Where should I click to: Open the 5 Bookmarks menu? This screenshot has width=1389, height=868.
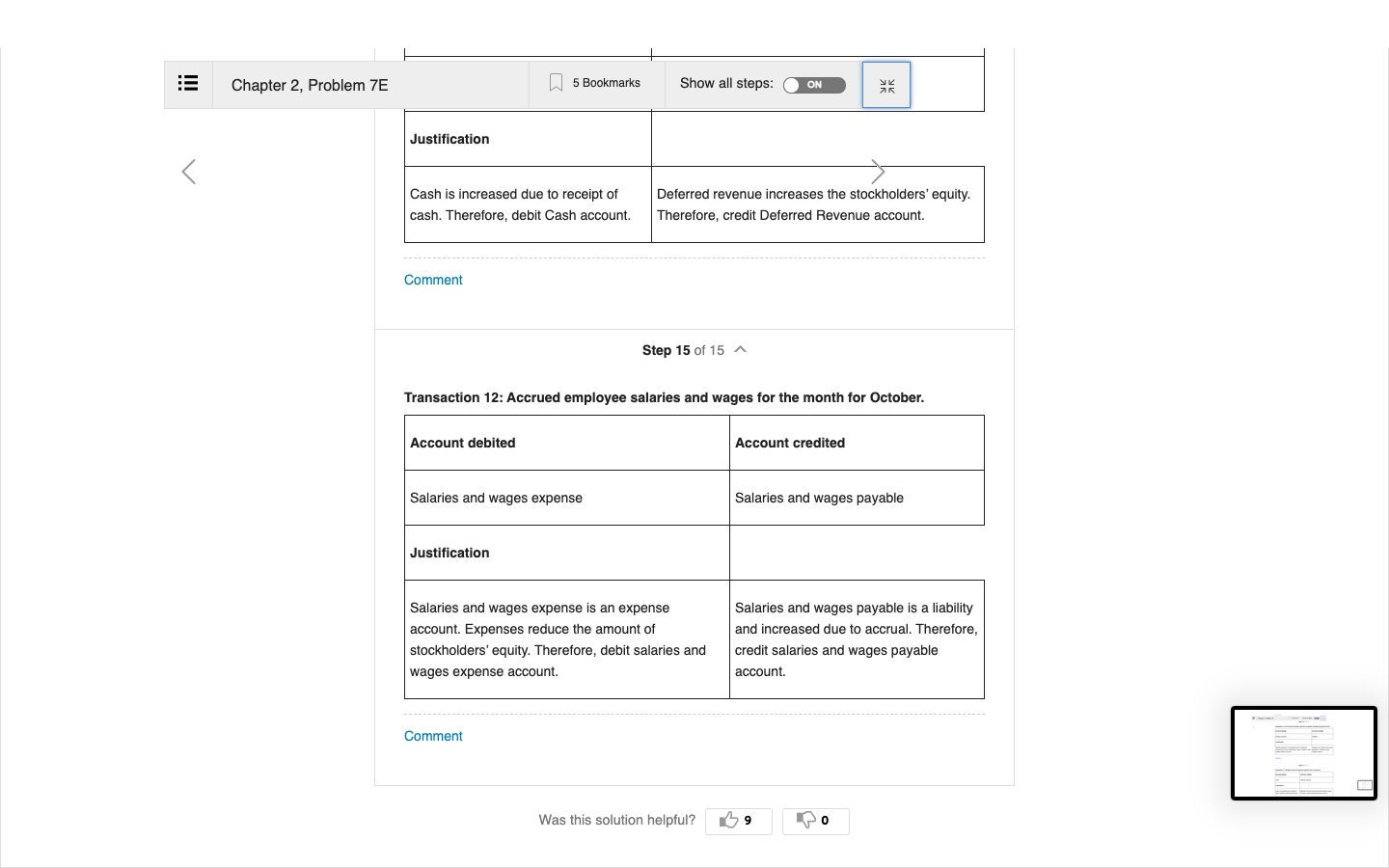(596, 83)
